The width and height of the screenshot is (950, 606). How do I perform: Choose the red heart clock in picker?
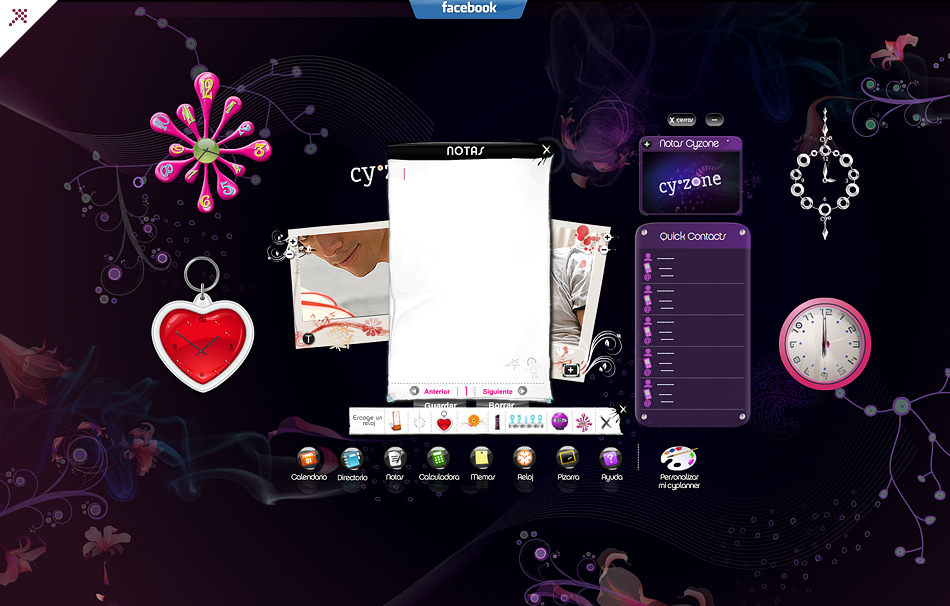pyautogui.click(x=444, y=421)
